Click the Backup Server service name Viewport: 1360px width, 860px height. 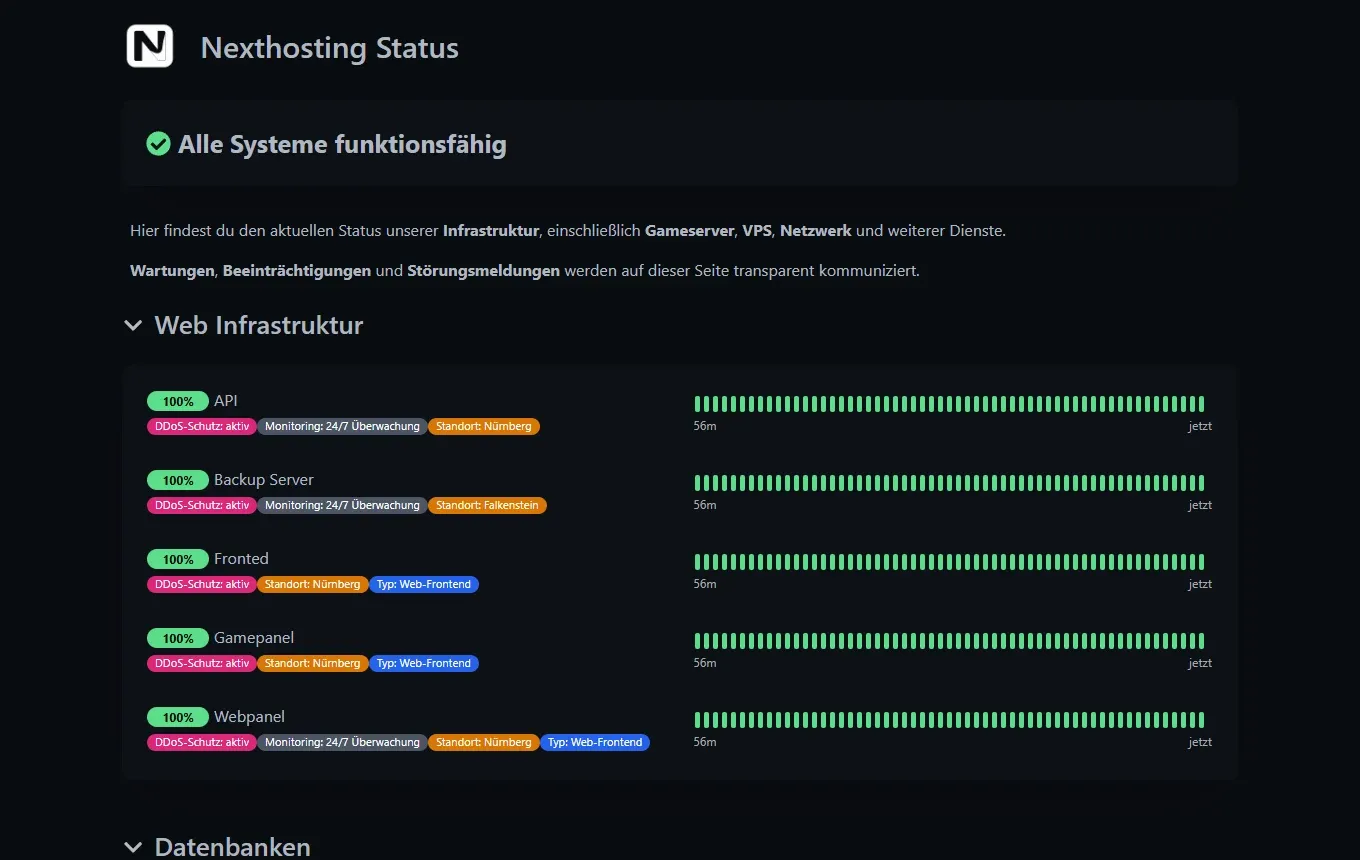(x=264, y=480)
